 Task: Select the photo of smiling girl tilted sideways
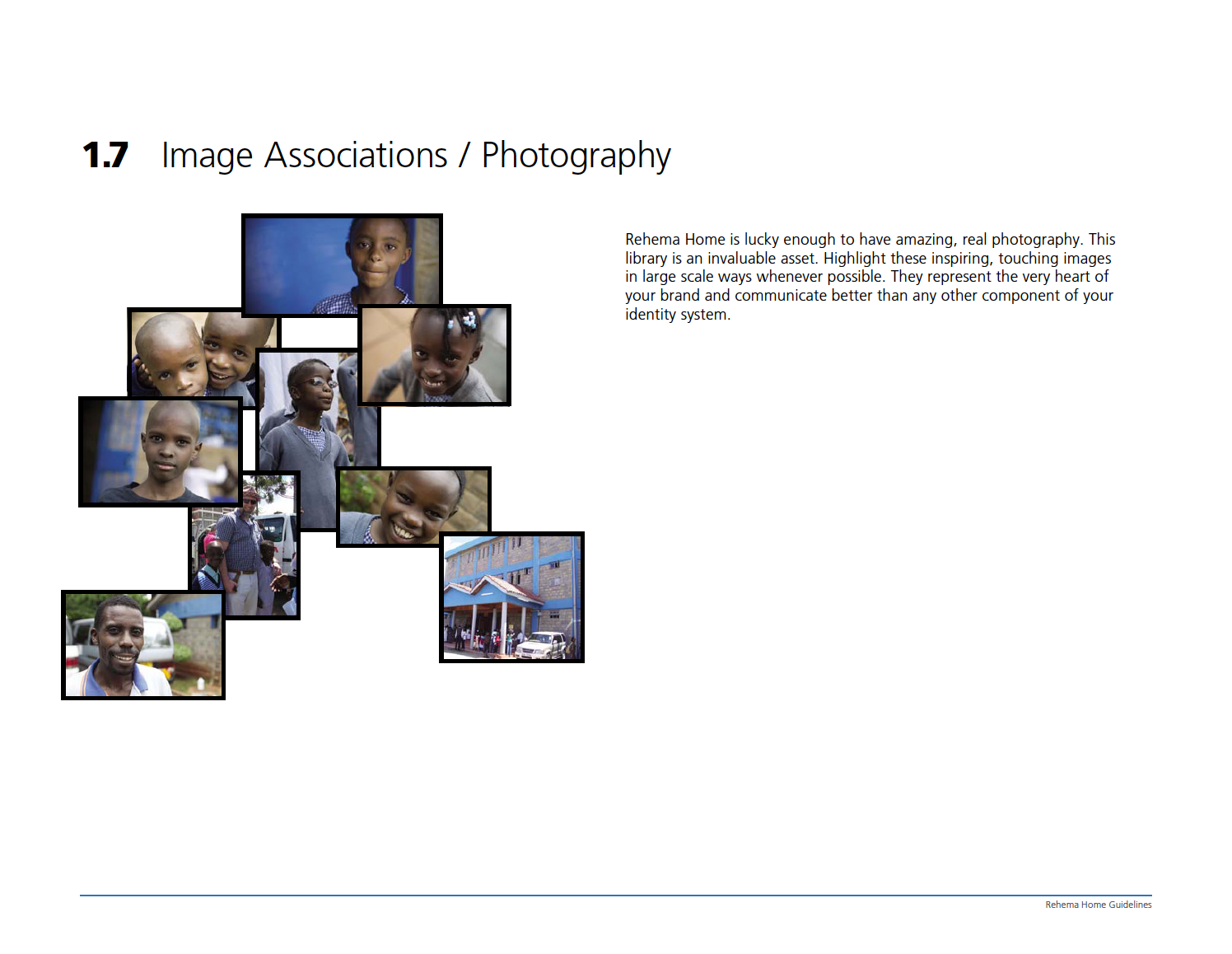[x=413, y=507]
